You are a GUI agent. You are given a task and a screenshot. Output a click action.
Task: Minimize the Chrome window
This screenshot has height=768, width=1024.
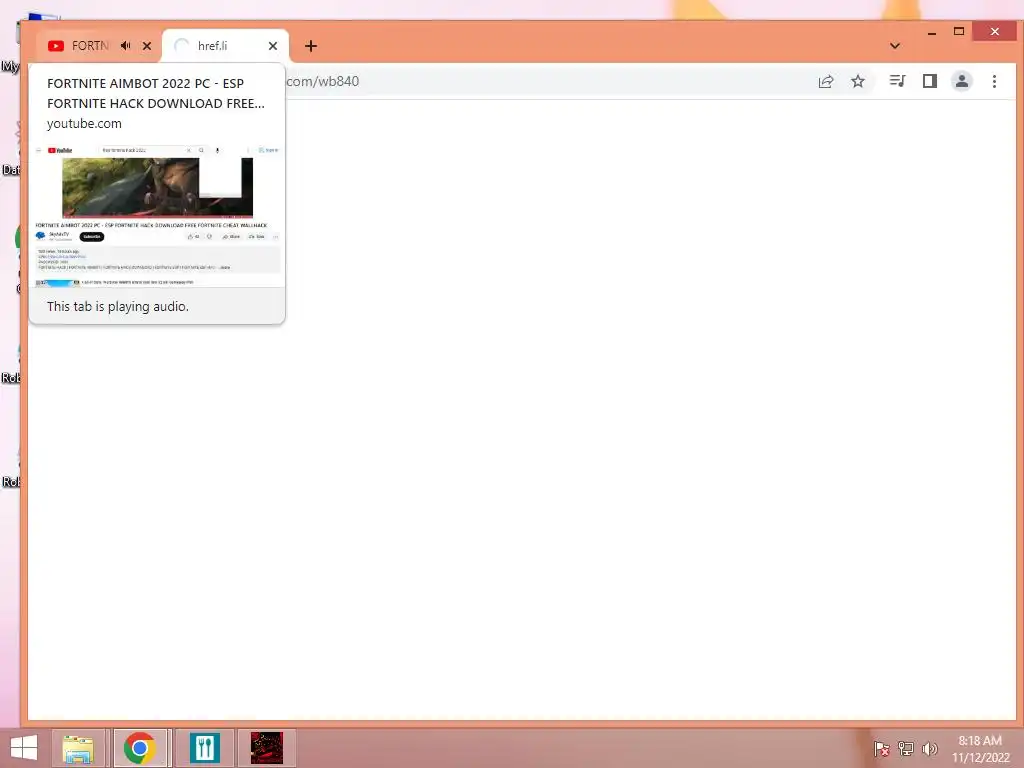click(932, 32)
